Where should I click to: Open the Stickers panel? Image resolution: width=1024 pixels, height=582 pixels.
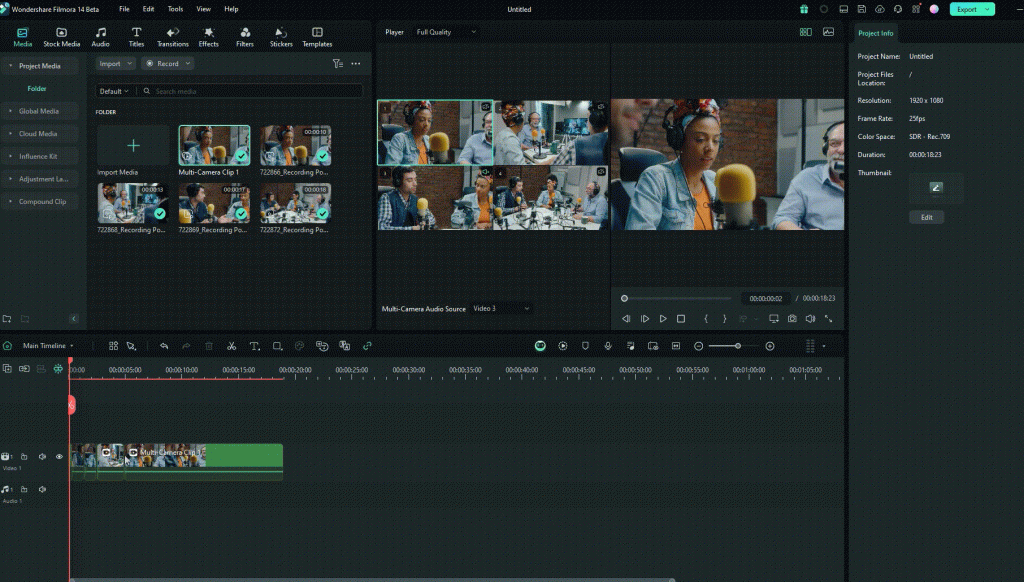[281, 37]
